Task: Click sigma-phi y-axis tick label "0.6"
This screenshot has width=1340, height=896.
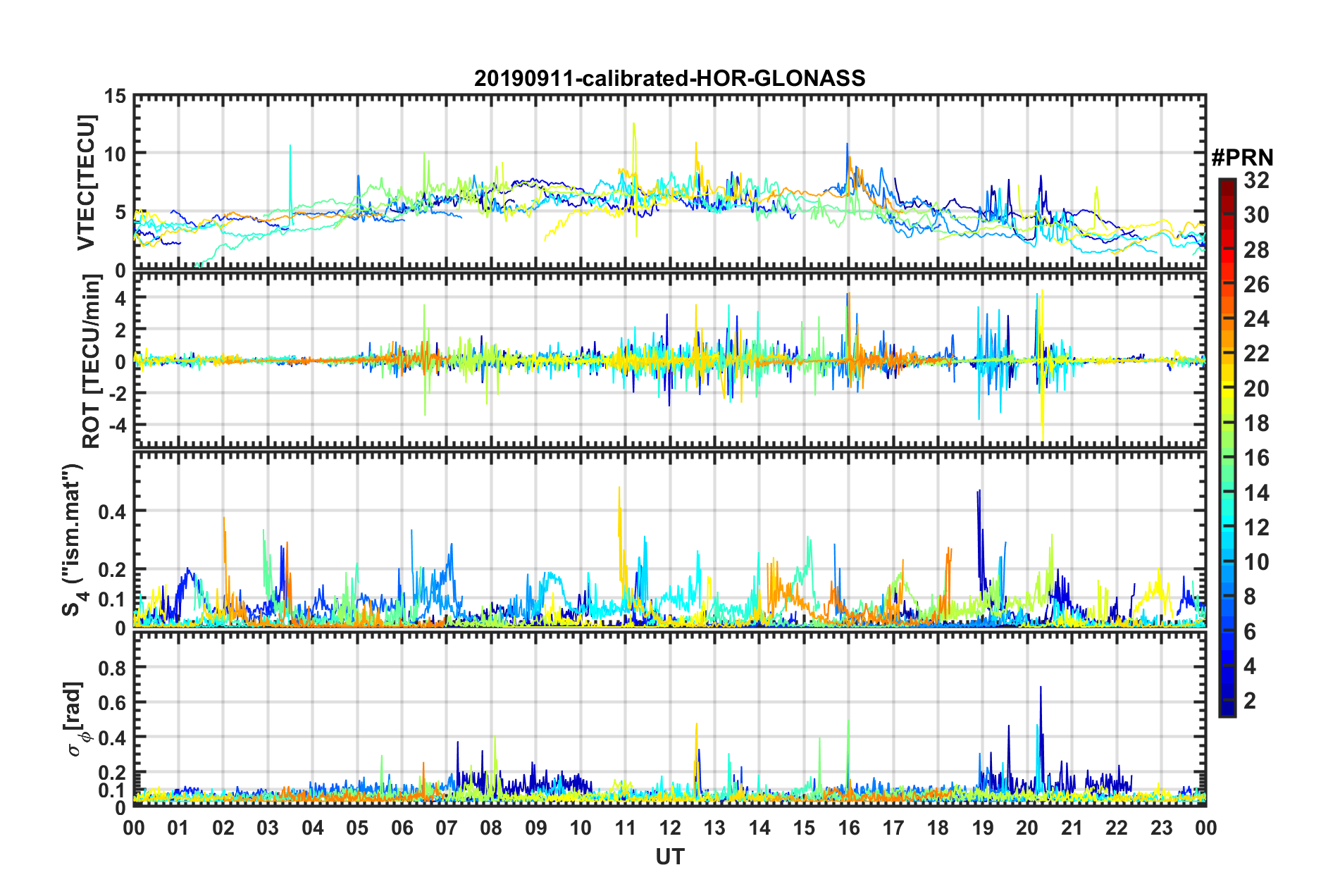Action: coord(111,703)
